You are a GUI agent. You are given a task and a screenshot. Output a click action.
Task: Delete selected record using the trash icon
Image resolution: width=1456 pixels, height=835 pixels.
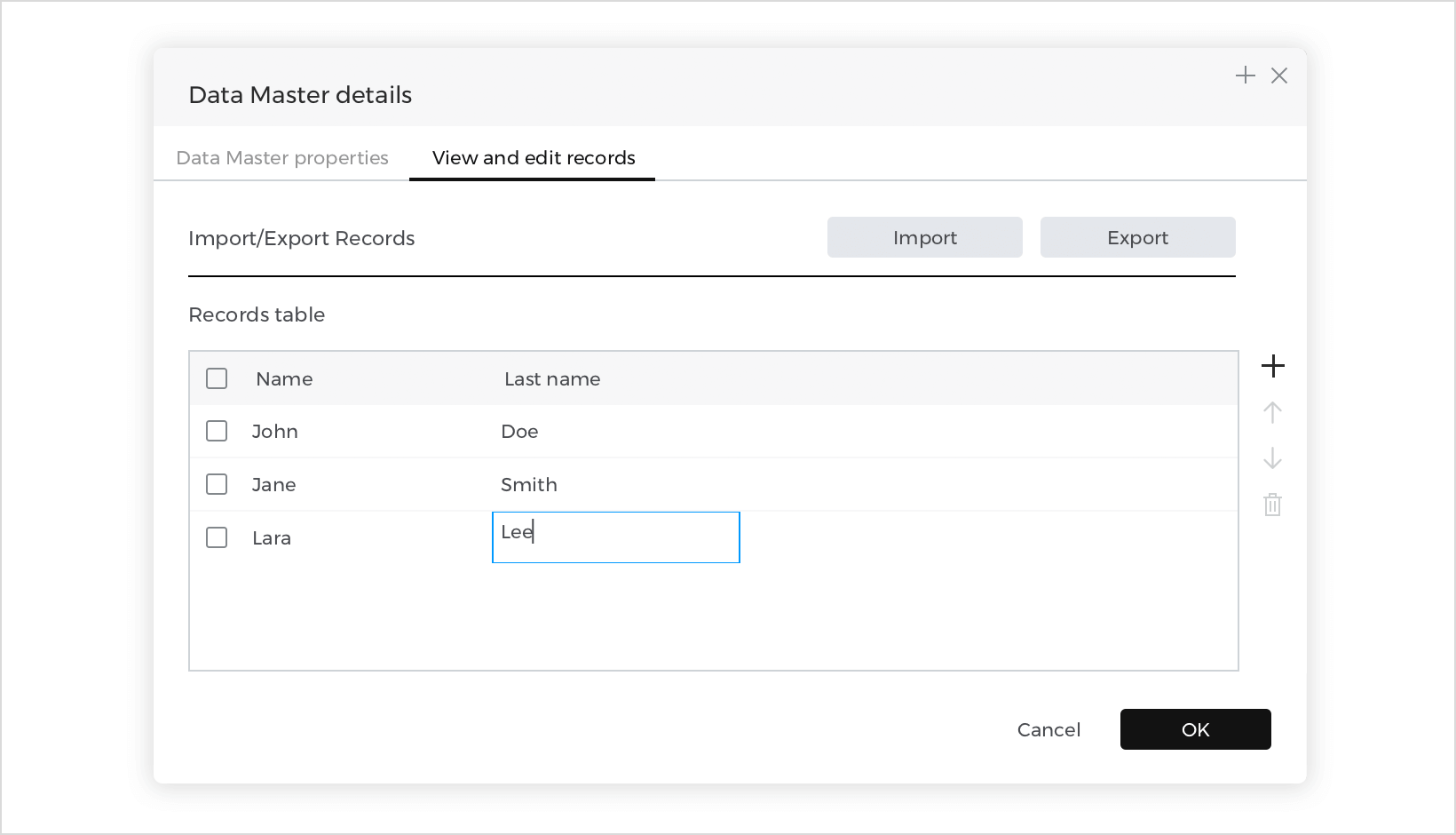point(1273,505)
